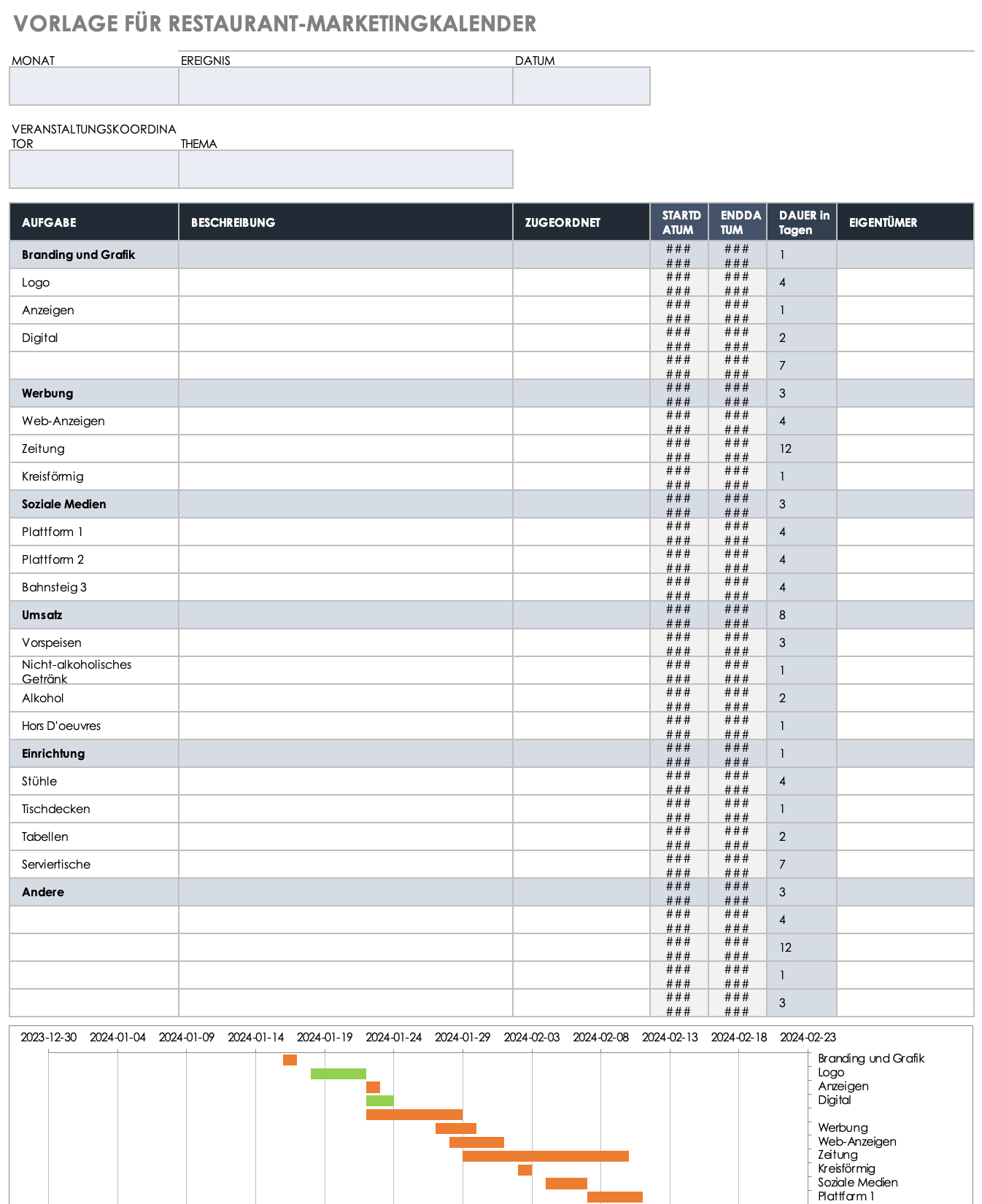Click the ZUGEORDNET column header
Image resolution: width=982 pixels, height=1204 pixels.
pyautogui.click(x=581, y=222)
